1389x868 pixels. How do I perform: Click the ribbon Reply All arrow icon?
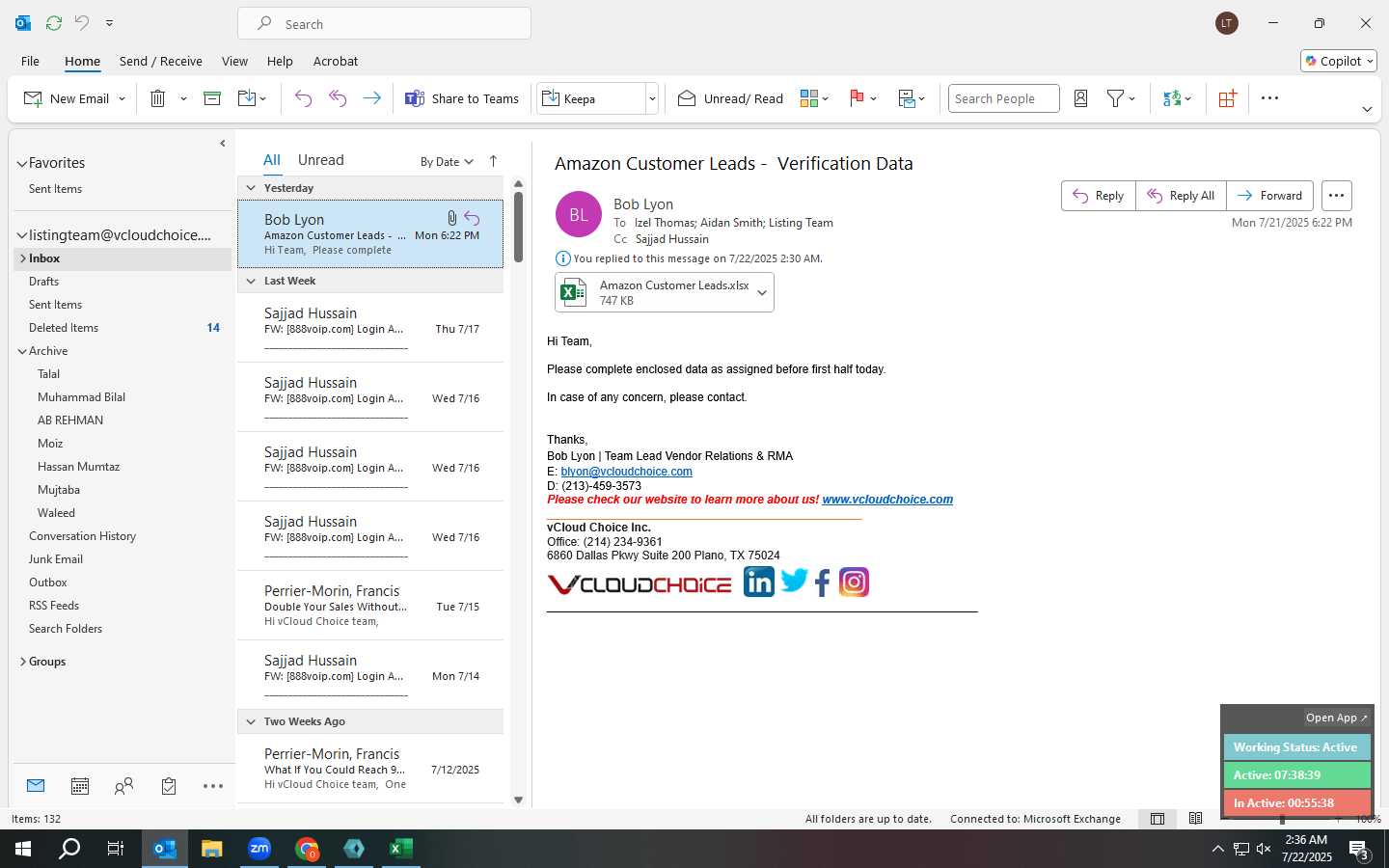click(338, 98)
